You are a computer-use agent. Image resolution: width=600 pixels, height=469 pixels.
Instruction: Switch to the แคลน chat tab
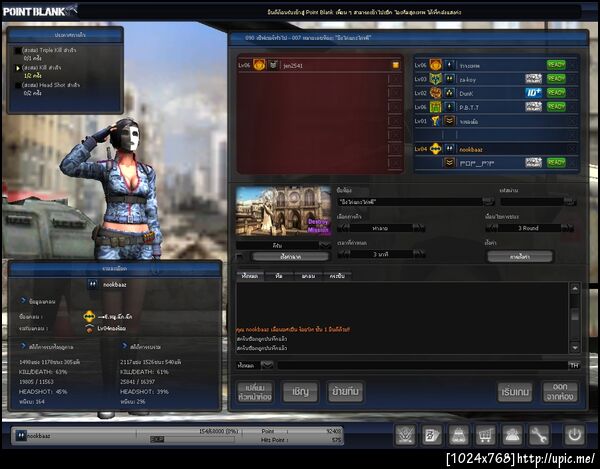(x=308, y=276)
